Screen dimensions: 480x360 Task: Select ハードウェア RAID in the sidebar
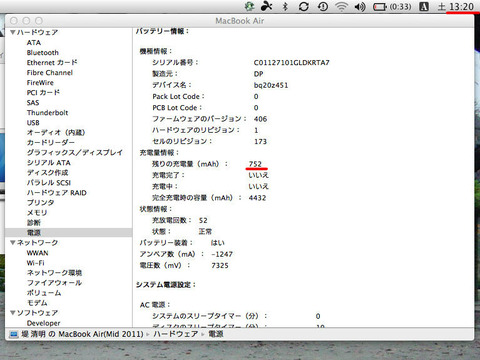click(x=57, y=193)
